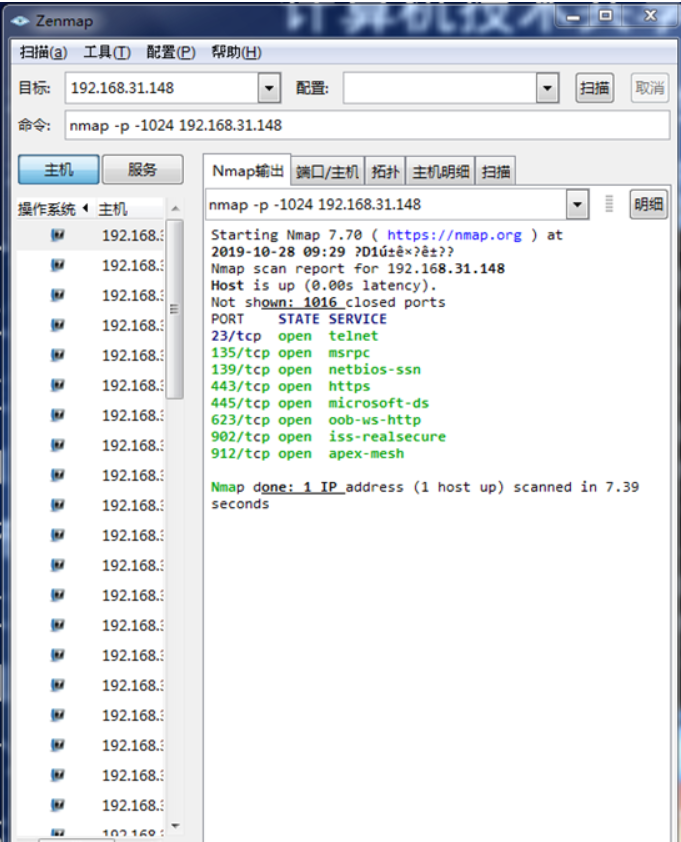Image resolution: width=681 pixels, height=842 pixels.
Task: Click the empty 配置 profile field
Action: (x=440, y=88)
